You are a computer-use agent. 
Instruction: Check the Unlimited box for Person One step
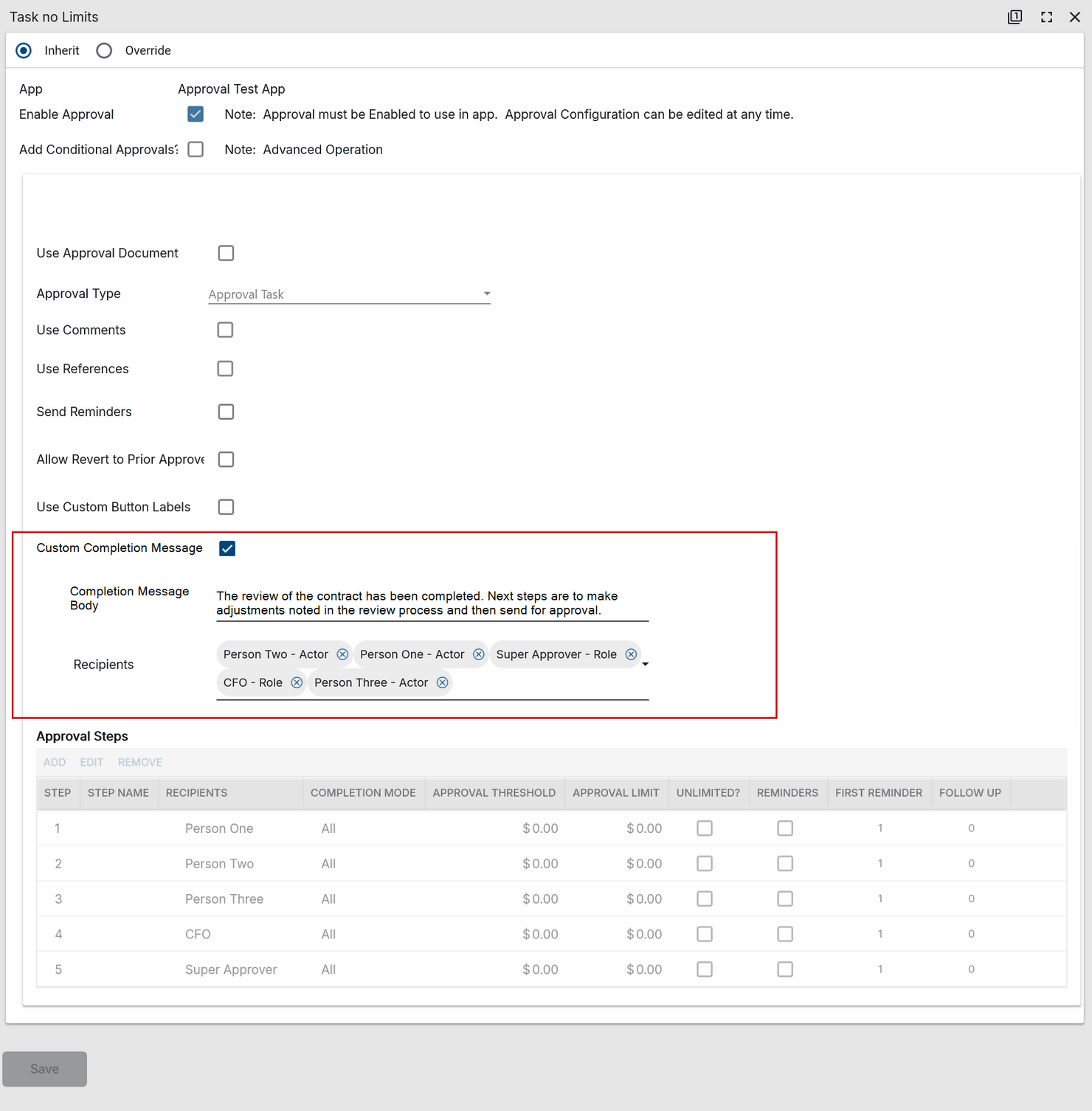click(705, 828)
